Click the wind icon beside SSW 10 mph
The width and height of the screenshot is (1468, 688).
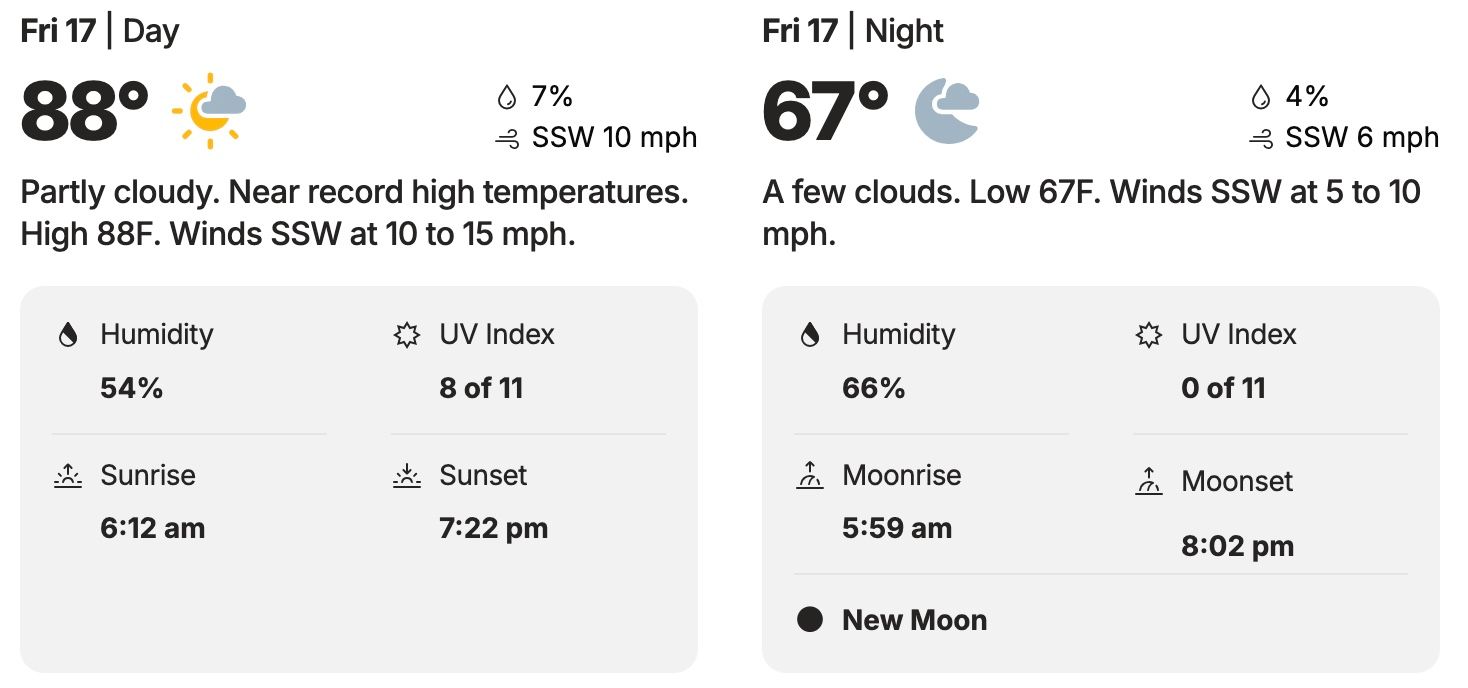pos(507,138)
